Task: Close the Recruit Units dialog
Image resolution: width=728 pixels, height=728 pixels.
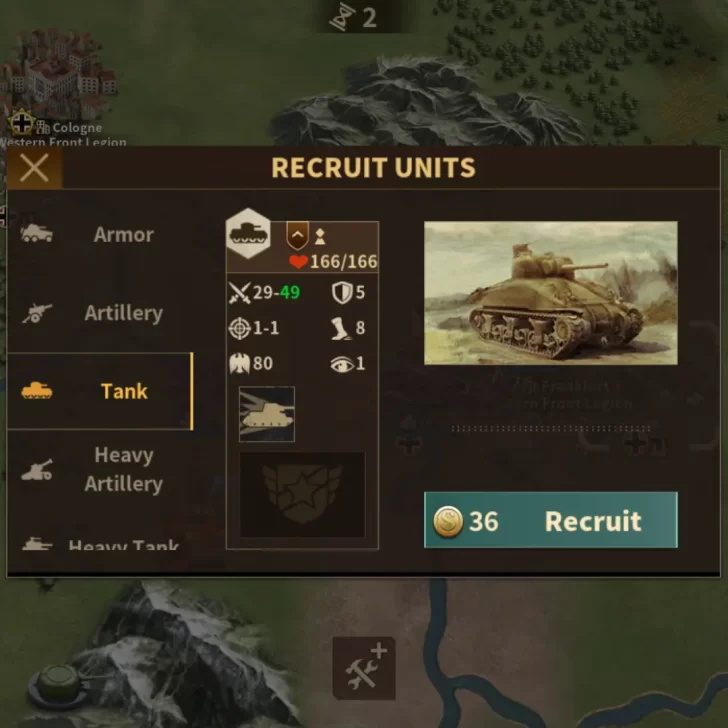Action: (x=34, y=168)
